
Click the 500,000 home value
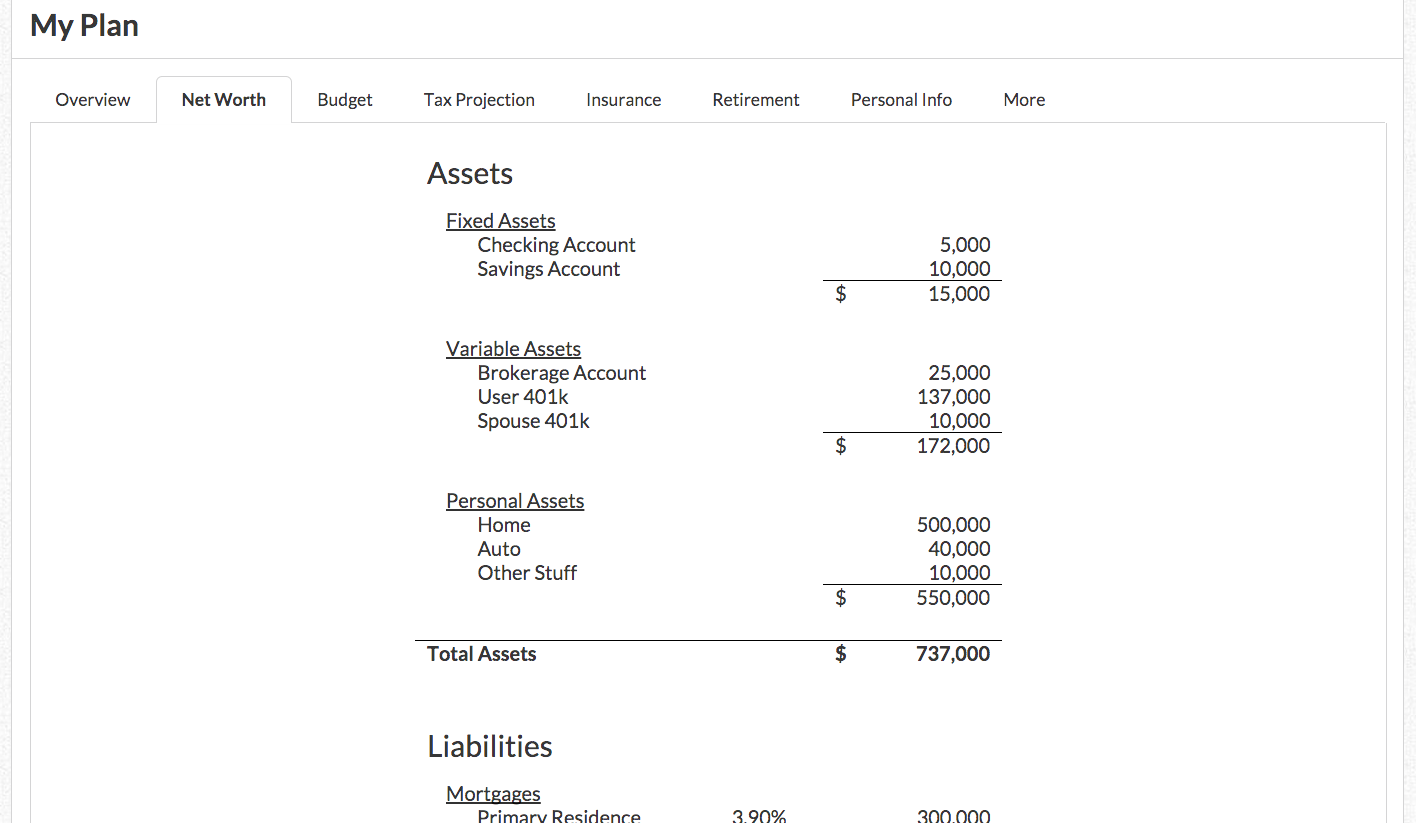(x=954, y=525)
